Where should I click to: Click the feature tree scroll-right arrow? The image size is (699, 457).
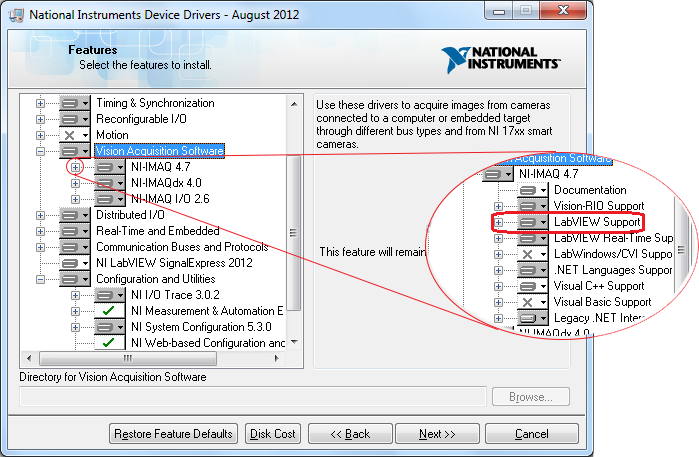coord(276,358)
